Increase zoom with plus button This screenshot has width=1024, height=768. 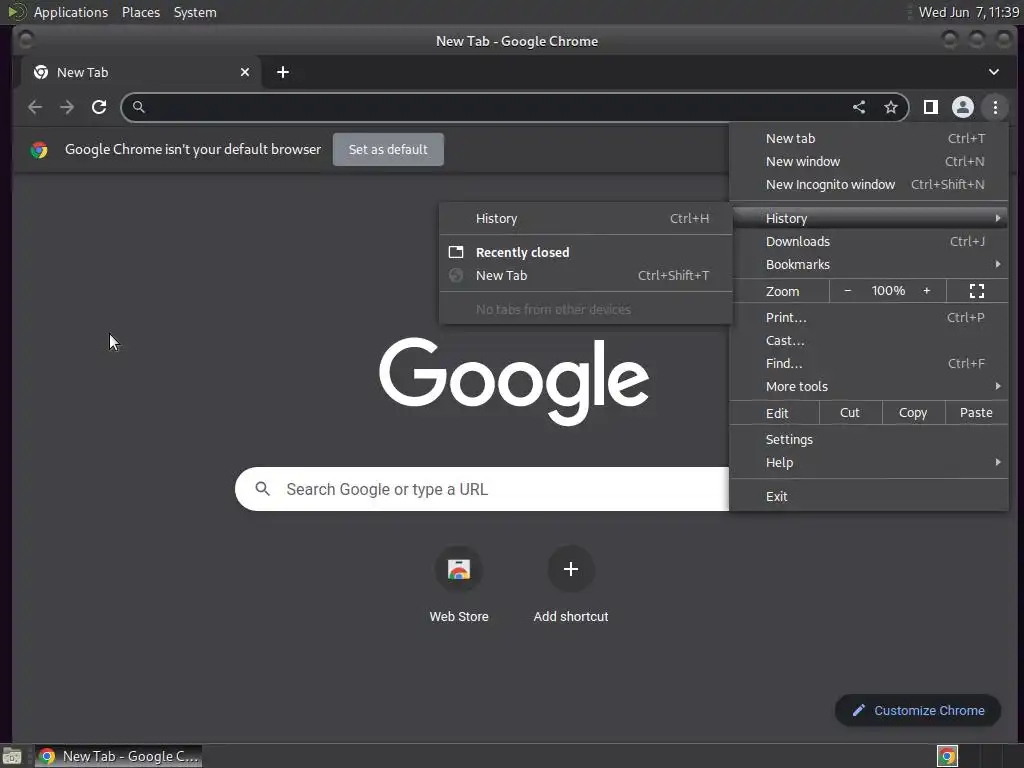(x=926, y=291)
